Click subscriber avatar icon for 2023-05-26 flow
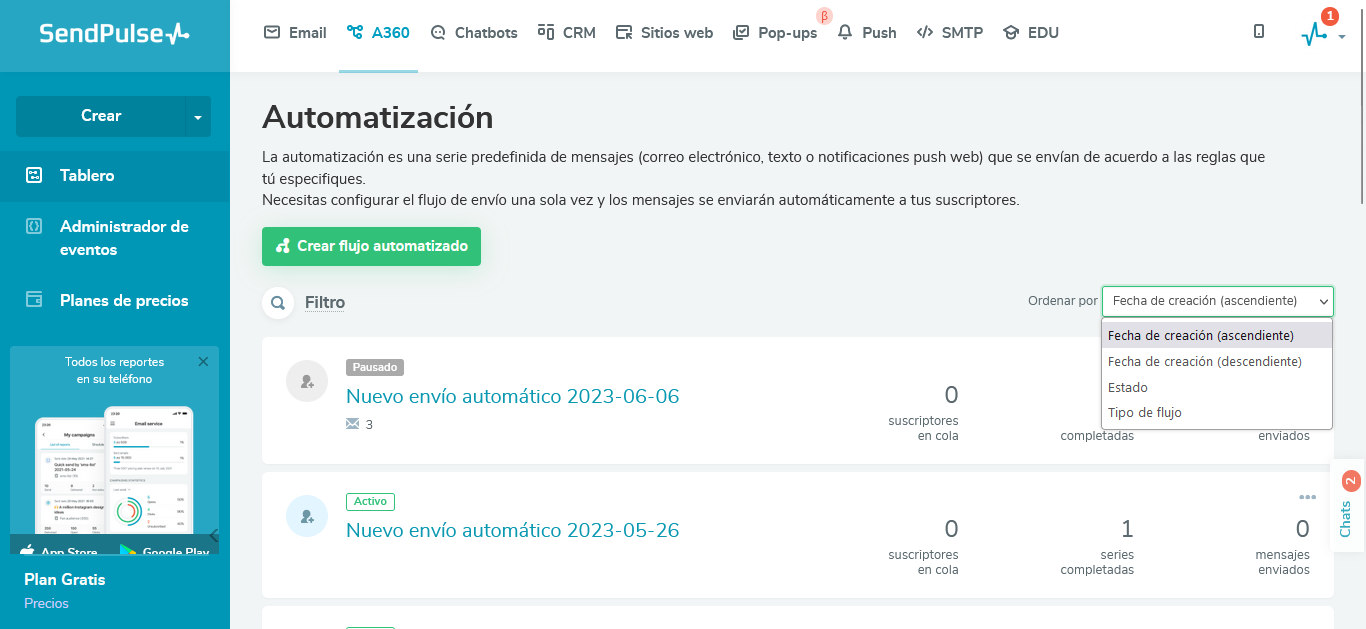Screen dimensions: 1366x629 [x=307, y=516]
